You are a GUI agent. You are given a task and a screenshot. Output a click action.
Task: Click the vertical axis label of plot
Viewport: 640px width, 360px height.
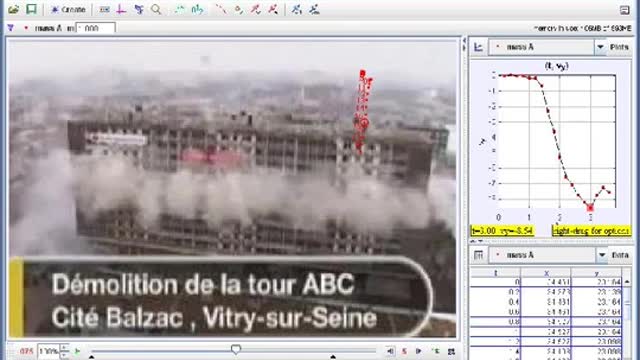pyautogui.click(x=483, y=142)
